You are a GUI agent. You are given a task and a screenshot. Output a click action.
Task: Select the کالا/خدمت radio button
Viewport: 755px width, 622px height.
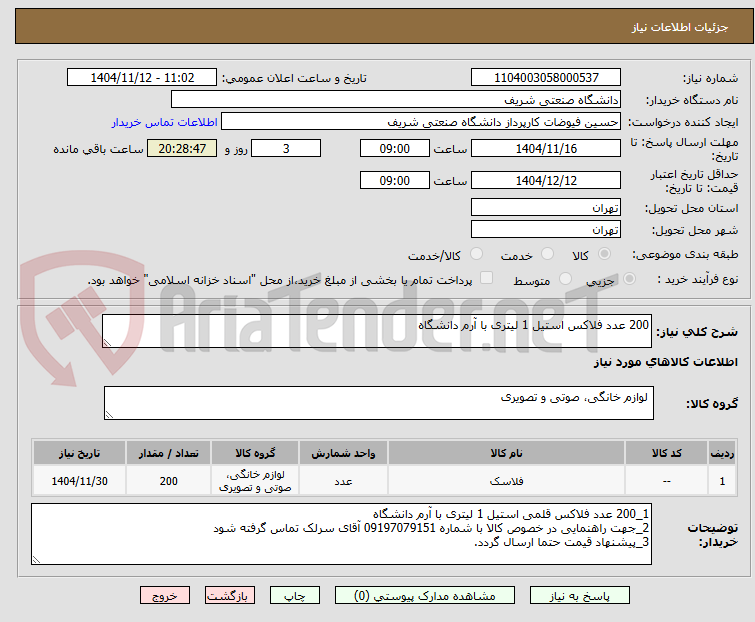[x=476, y=253]
